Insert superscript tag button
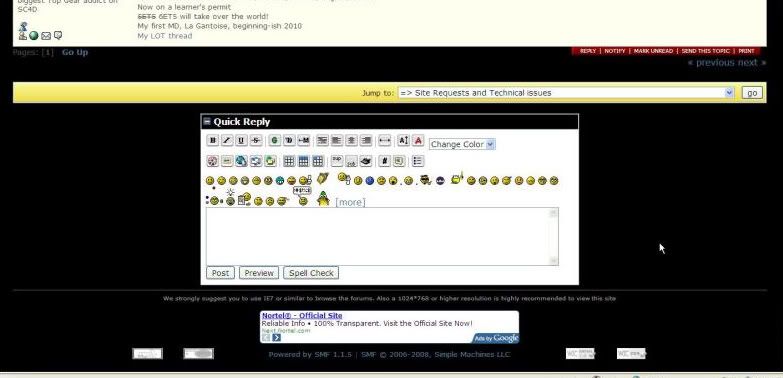 337,161
